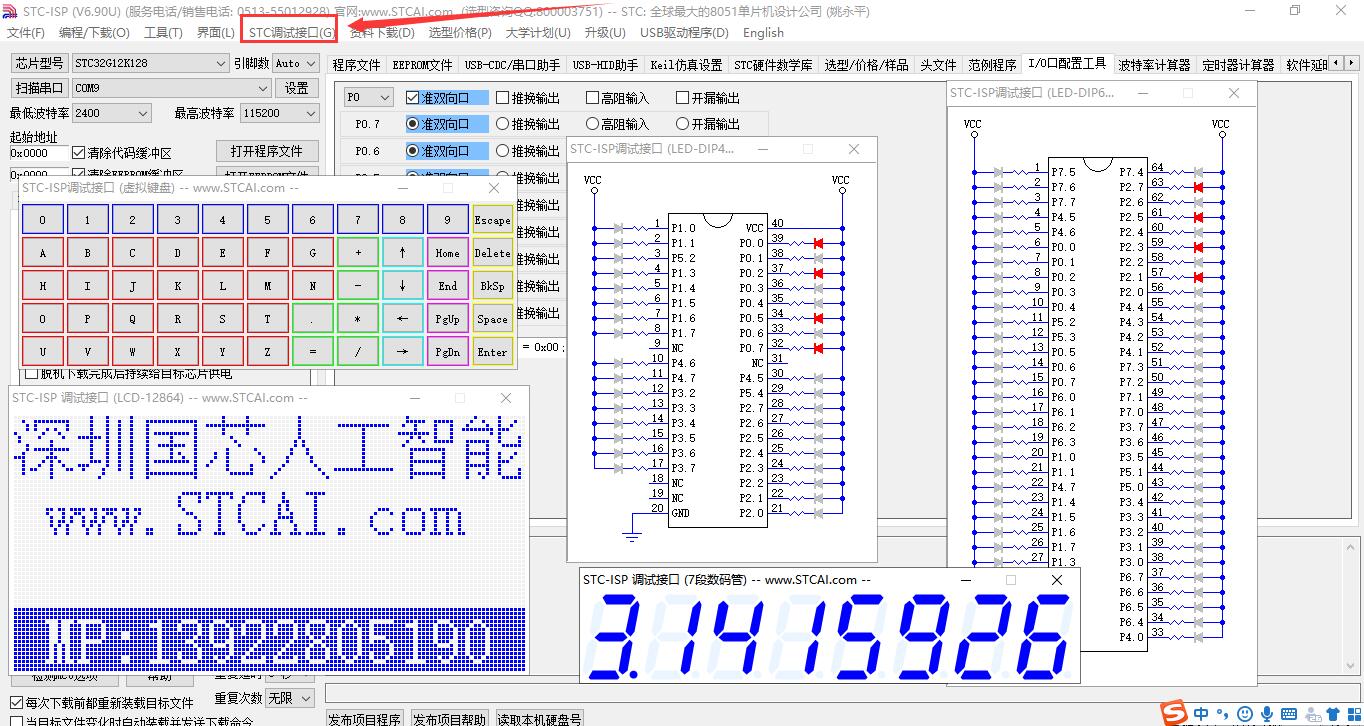Screen dimensions: 1364x726
Task: Open the emoji smiley panel on IME bar
Action: (x=1245, y=714)
